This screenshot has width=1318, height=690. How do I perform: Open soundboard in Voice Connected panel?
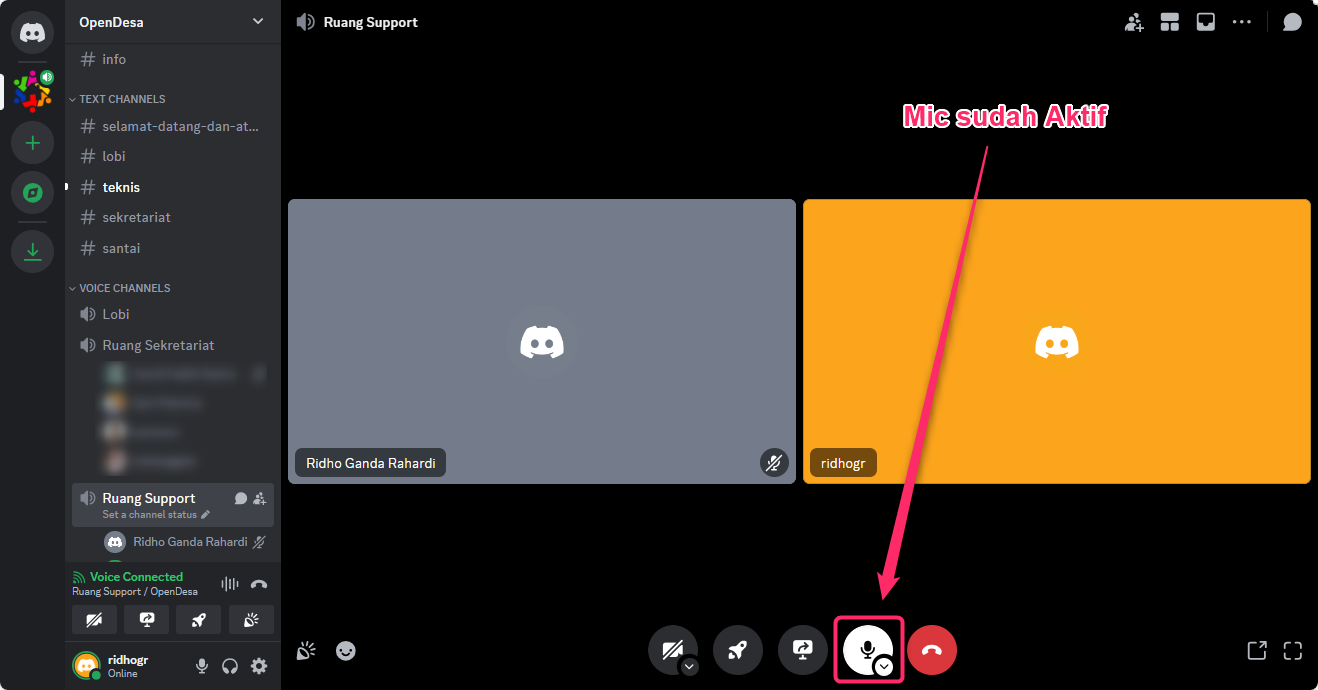251,620
